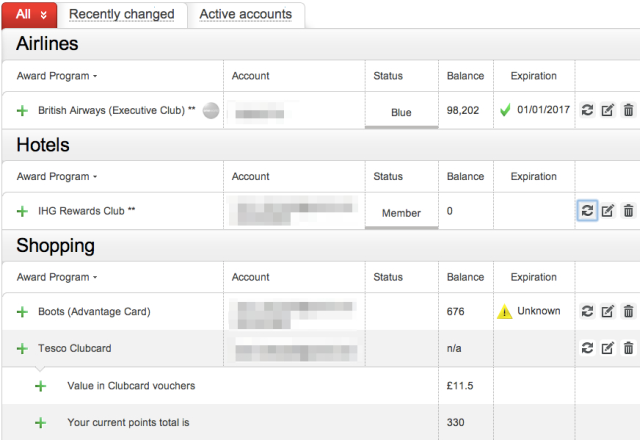The width and height of the screenshot is (640, 440).
Task: Edit the IHG Rewards Club account
Action: point(608,211)
